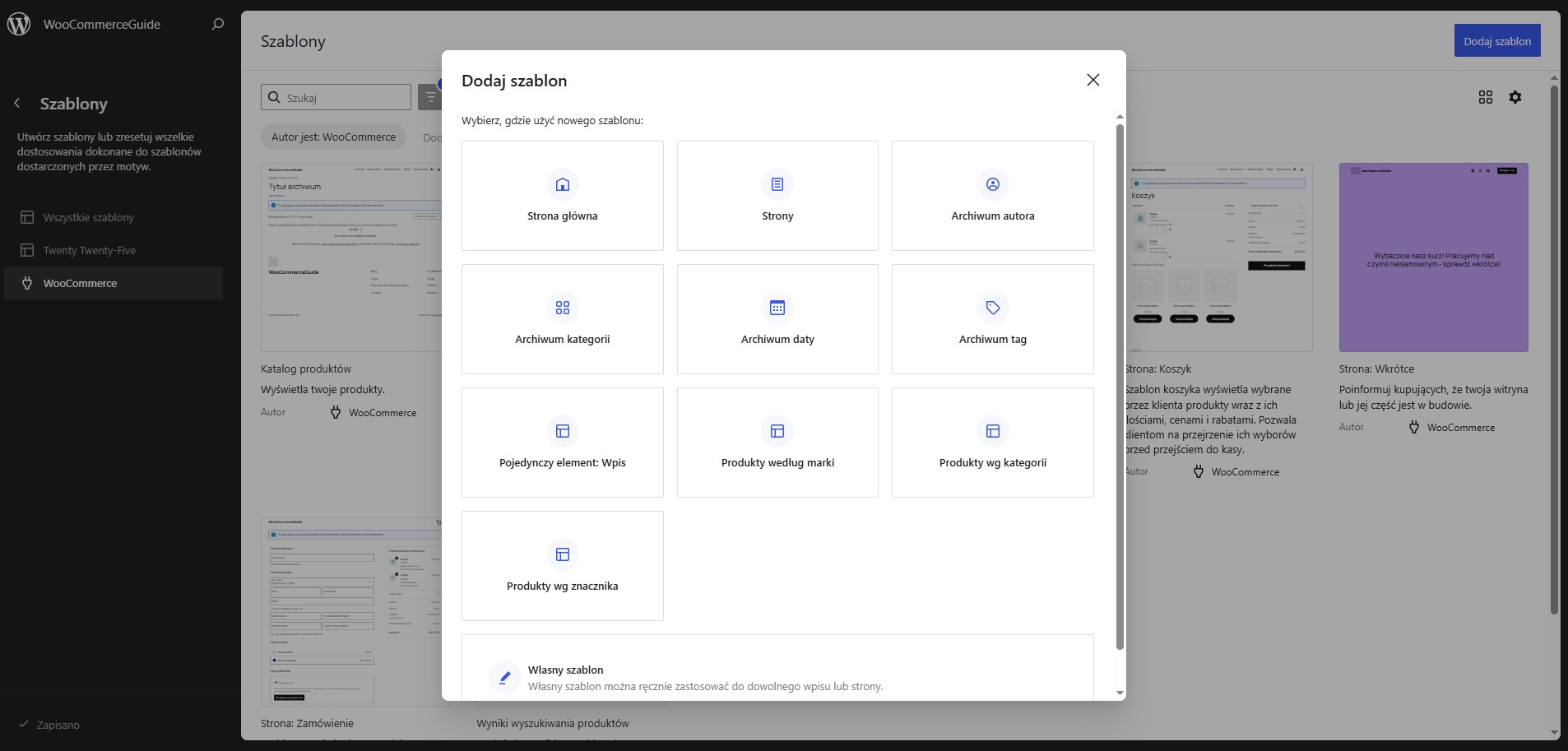Screen dimensions: 1568x751
Task: Open the Katalog produktów template thumbnail
Action: [351, 257]
